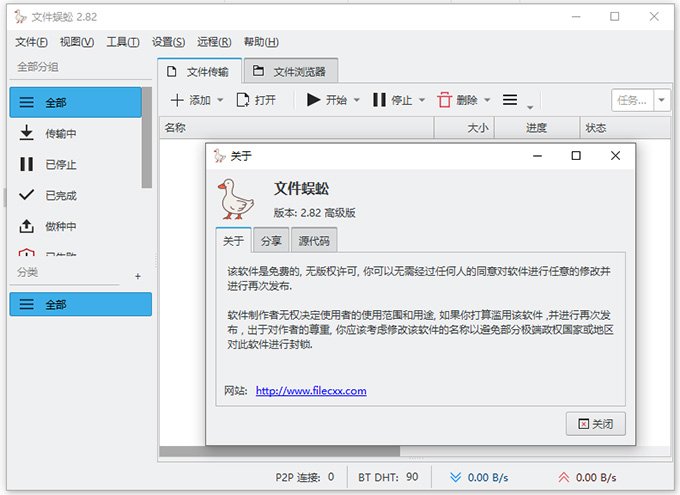The width and height of the screenshot is (680, 495).
Task: Maximize the 关于 dialog window
Action: tap(576, 155)
